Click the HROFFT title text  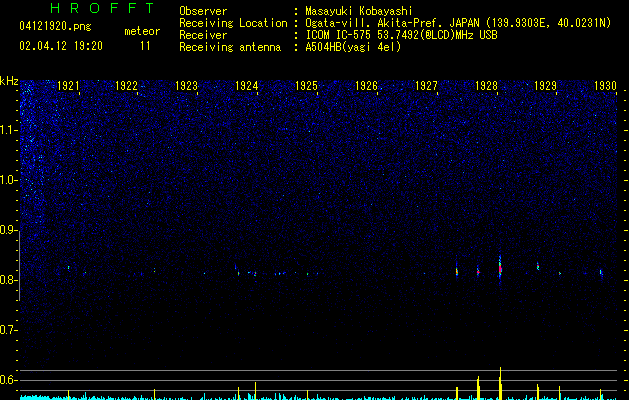103,8
